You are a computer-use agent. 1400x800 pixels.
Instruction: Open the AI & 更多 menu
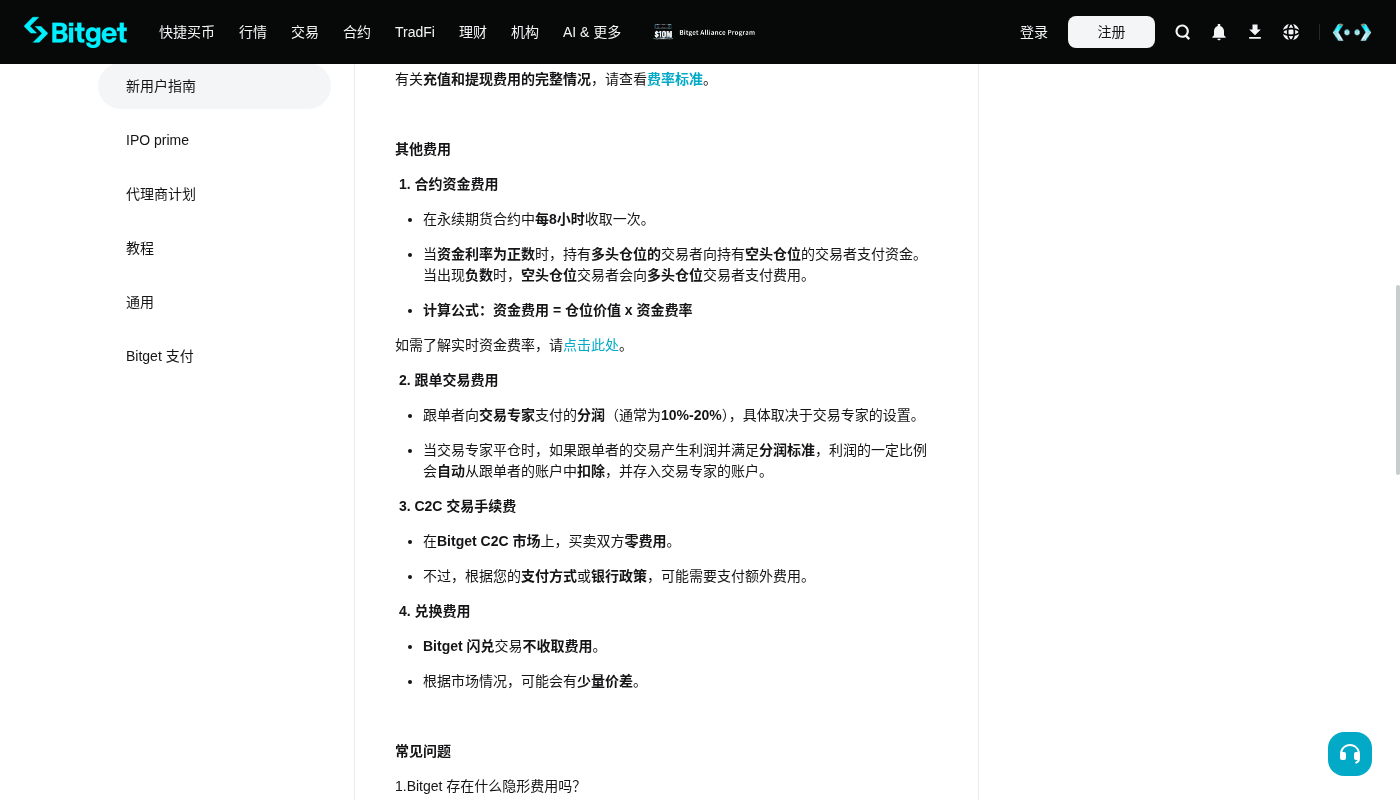592,32
